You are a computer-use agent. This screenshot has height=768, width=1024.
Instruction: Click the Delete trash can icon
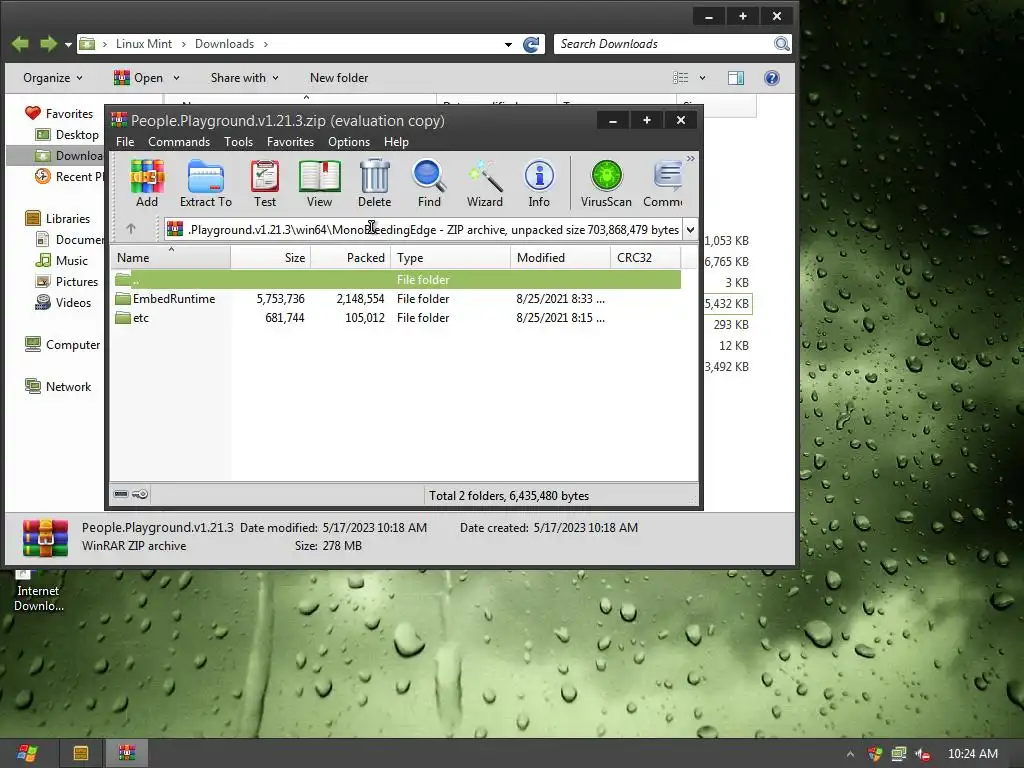pos(374,184)
